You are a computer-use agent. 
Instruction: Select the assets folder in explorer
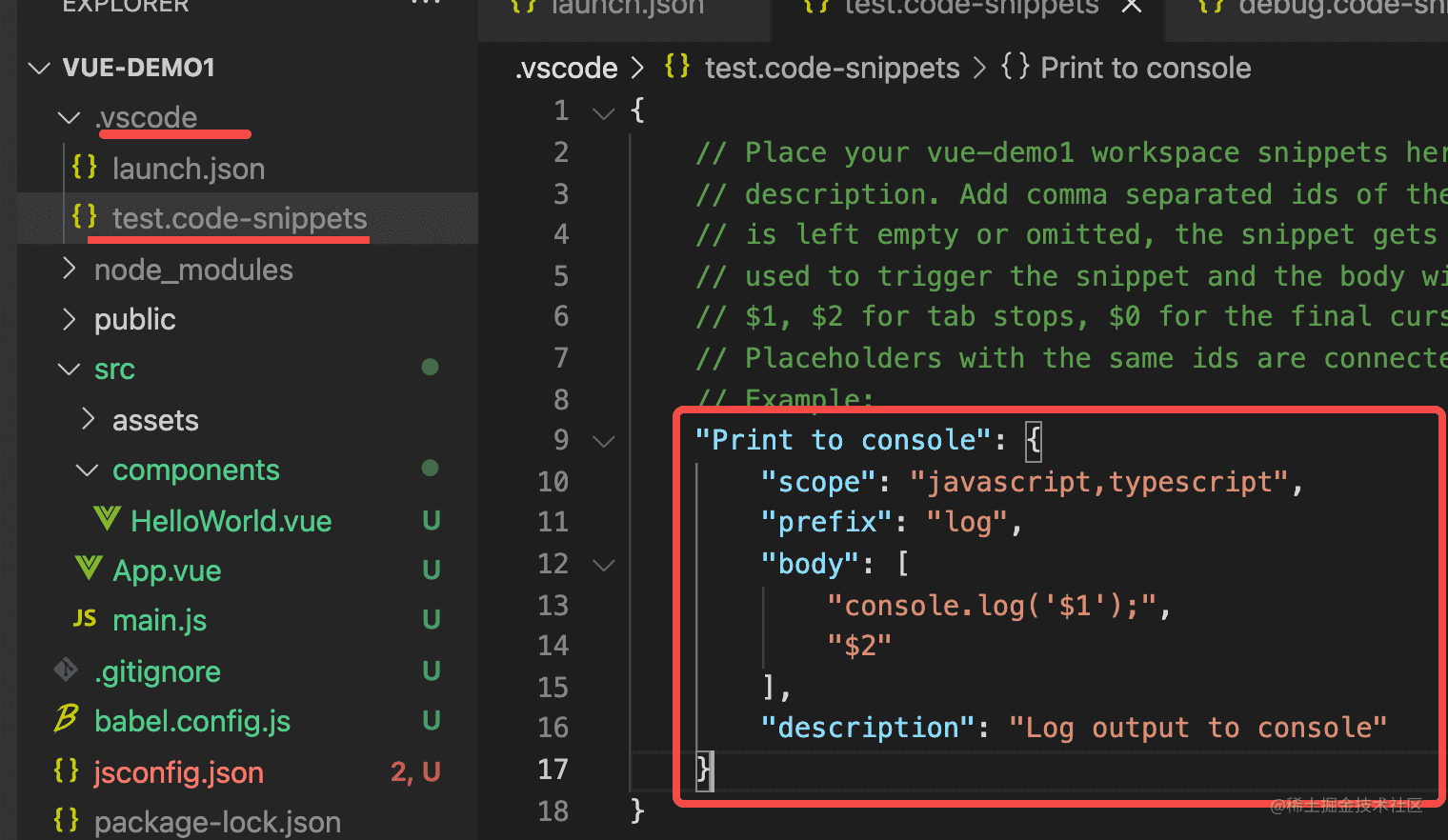pos(155,420)
